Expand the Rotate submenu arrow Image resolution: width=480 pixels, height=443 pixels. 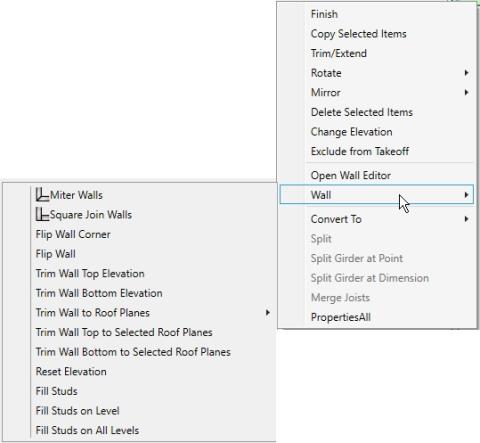click(466, 73)
